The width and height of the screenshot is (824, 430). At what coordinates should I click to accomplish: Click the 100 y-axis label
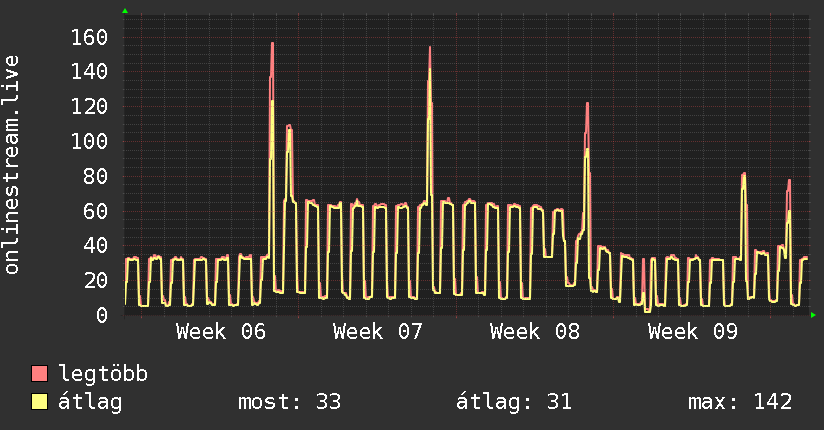coord(89,141)
